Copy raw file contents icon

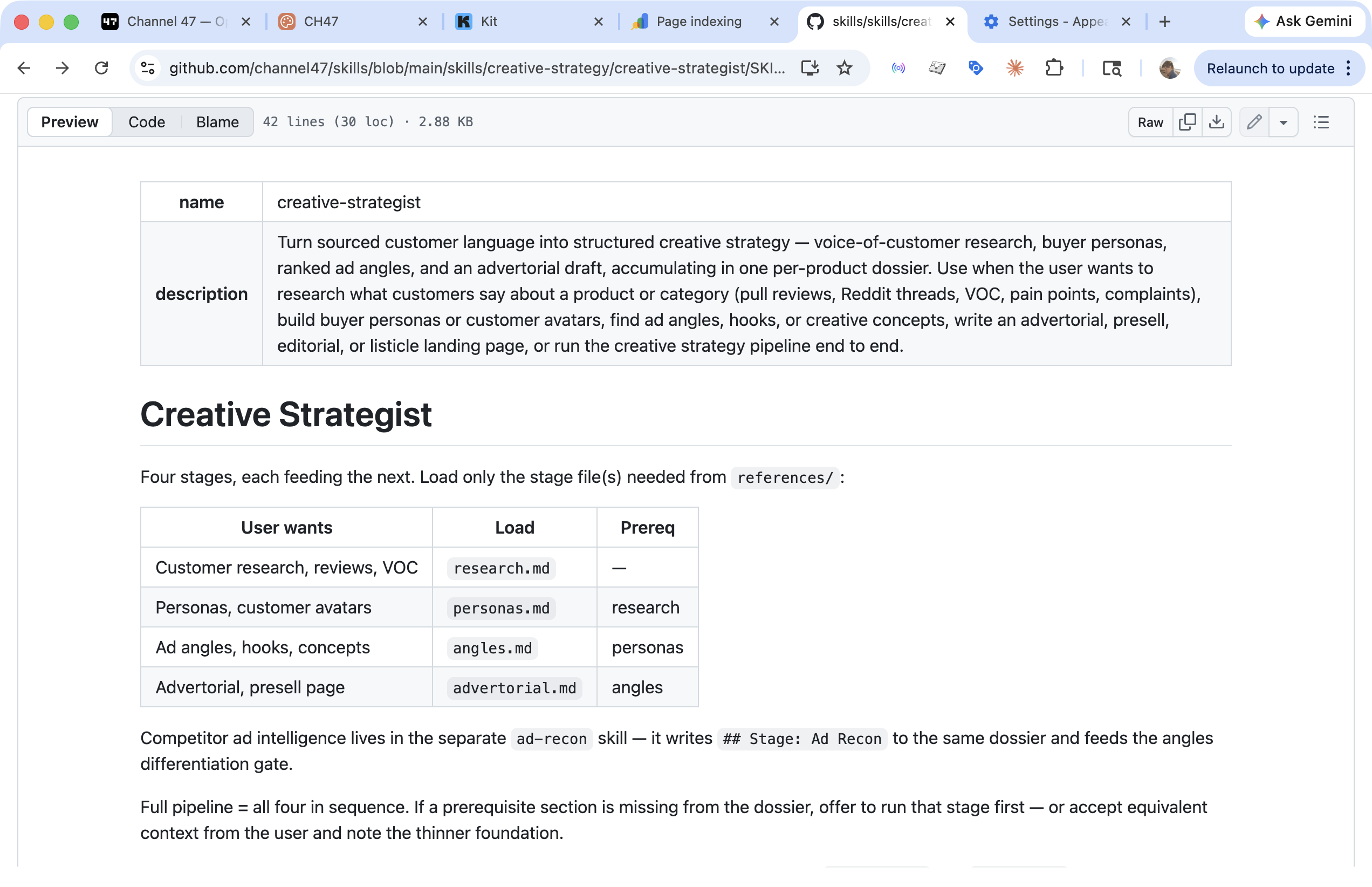(x=1186, y=121)
